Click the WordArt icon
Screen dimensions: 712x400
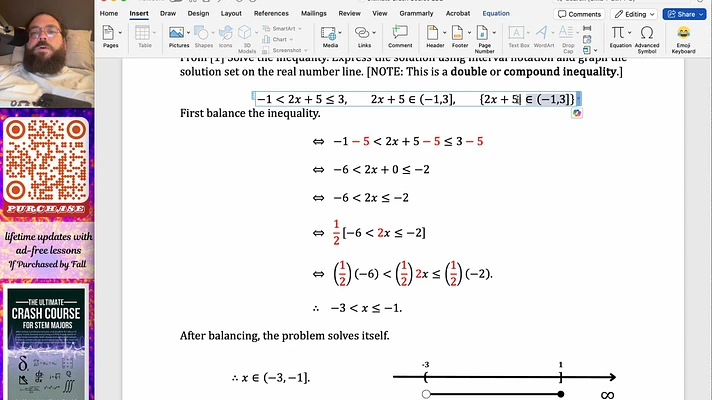541,33
